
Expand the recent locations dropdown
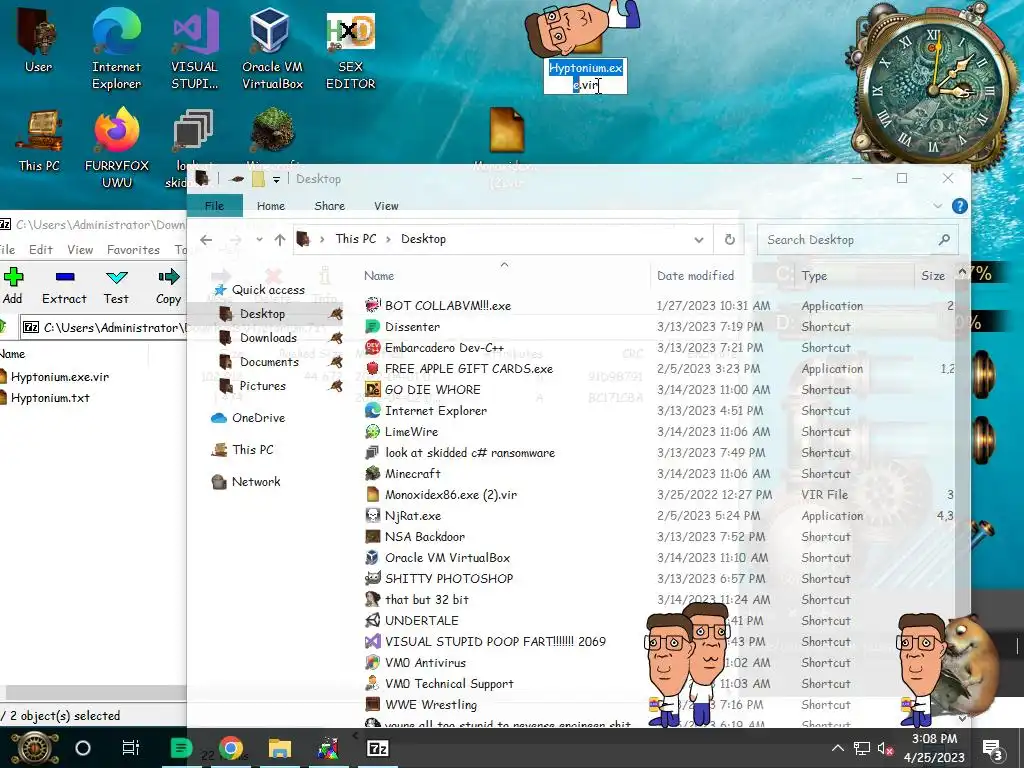pos(259,240)
